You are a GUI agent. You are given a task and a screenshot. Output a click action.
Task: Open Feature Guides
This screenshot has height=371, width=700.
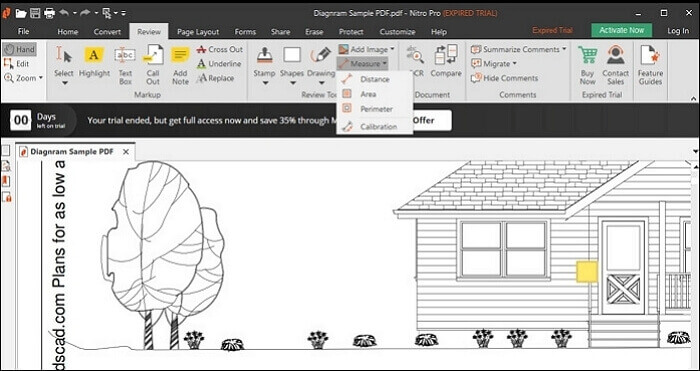click(x=650, y=65)
